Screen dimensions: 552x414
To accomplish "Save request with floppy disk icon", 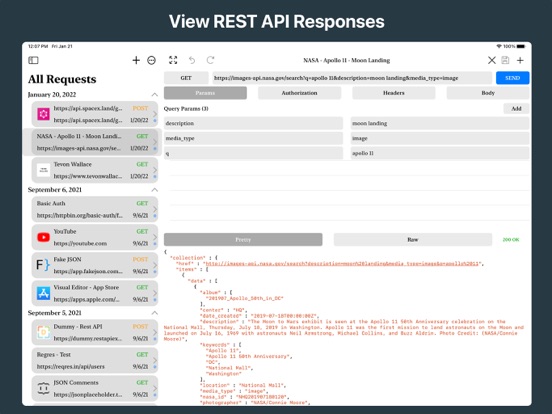I will point(505,60).
